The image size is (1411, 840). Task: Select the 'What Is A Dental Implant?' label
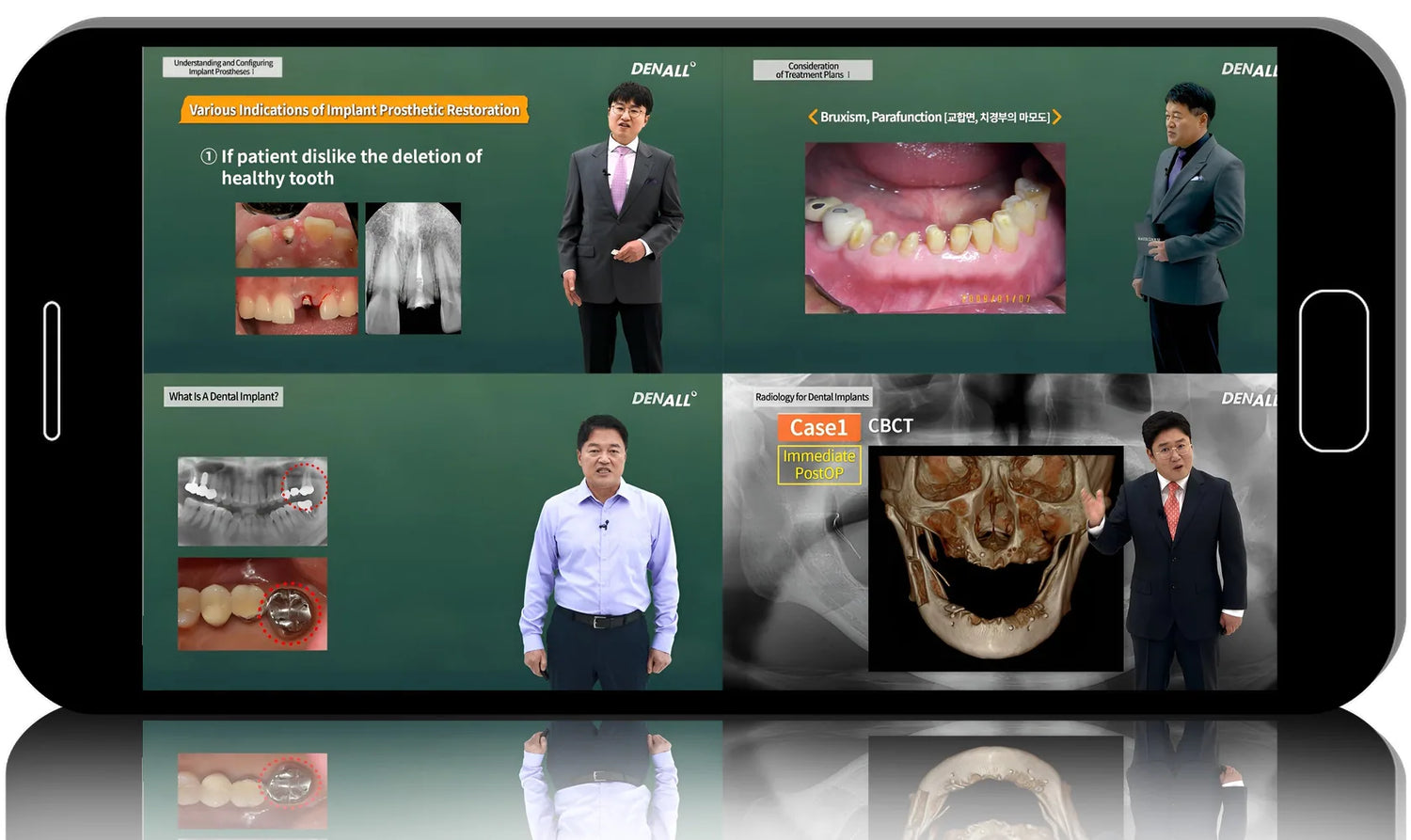pyautogui.click(x=224, y=397)
